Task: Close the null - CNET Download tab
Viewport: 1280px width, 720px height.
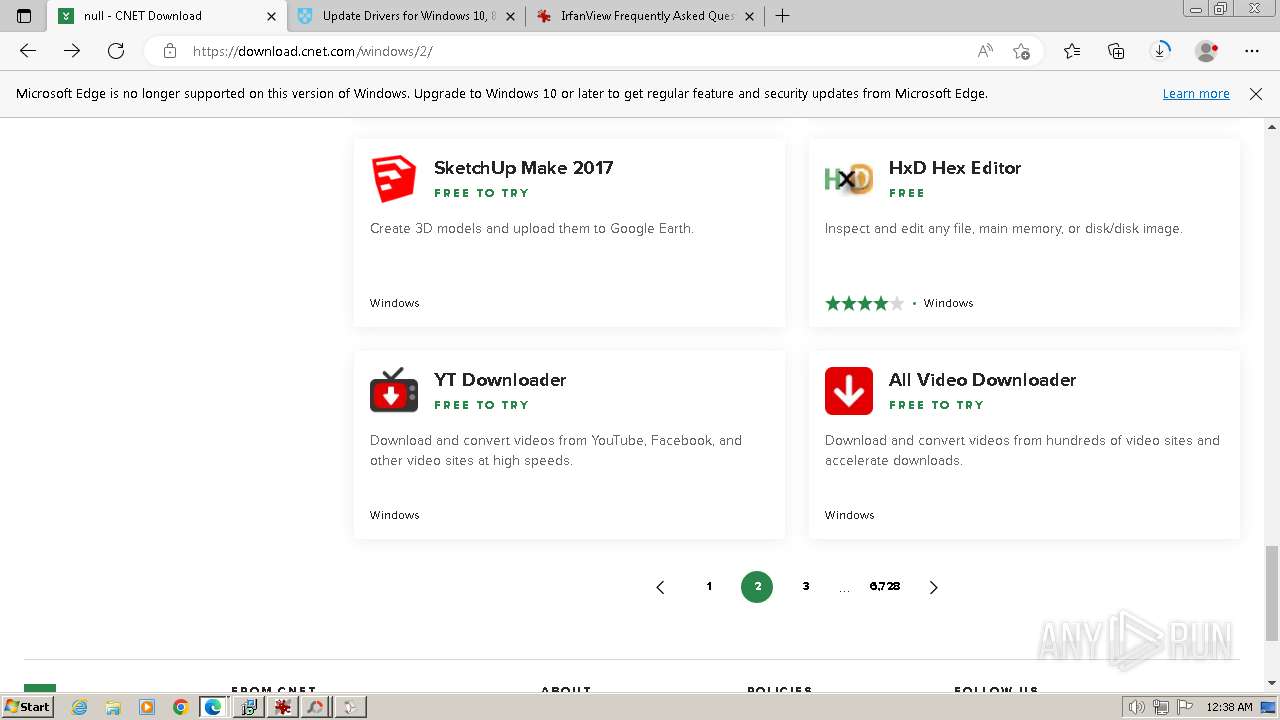Action: [271, 16]
